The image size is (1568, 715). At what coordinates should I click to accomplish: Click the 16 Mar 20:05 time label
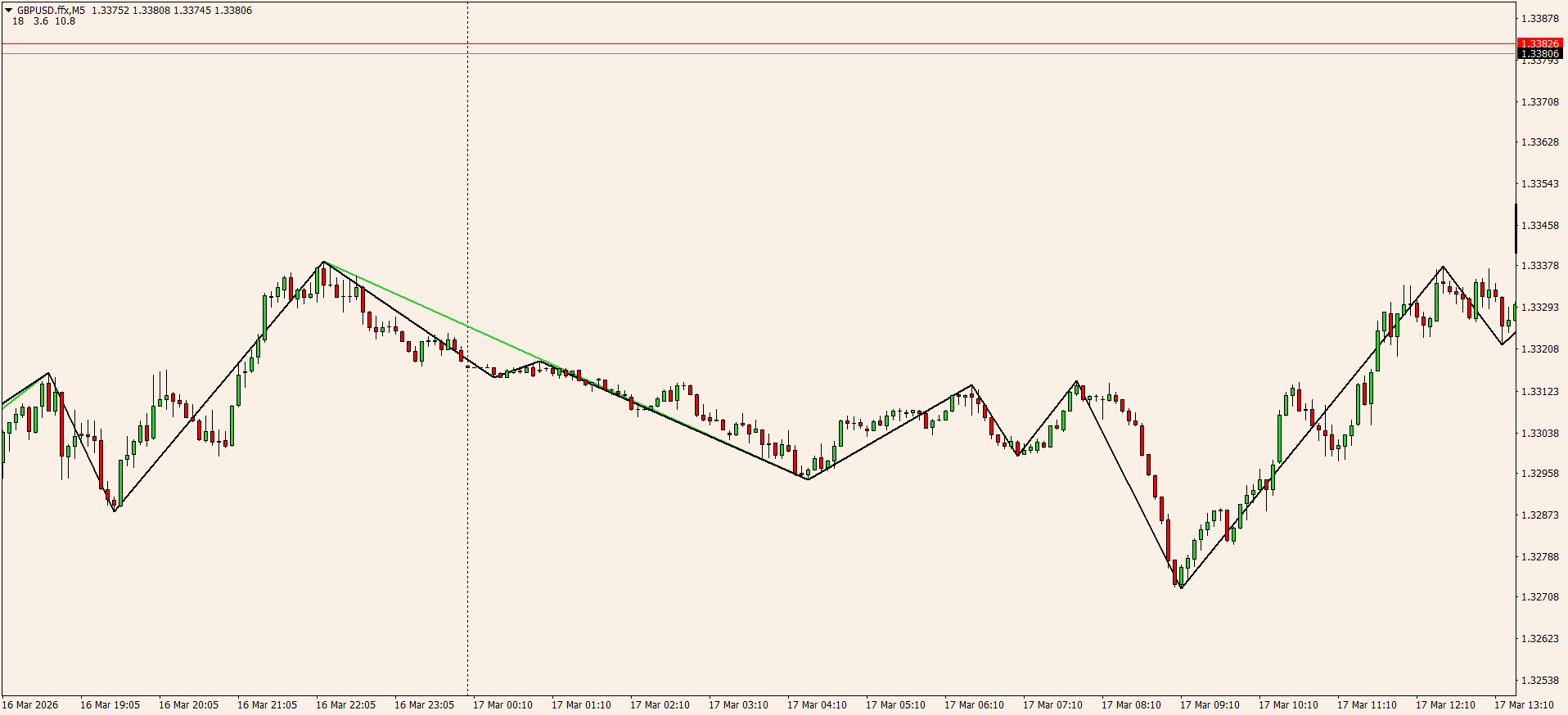pyautogui.click(x=188, y=705)
